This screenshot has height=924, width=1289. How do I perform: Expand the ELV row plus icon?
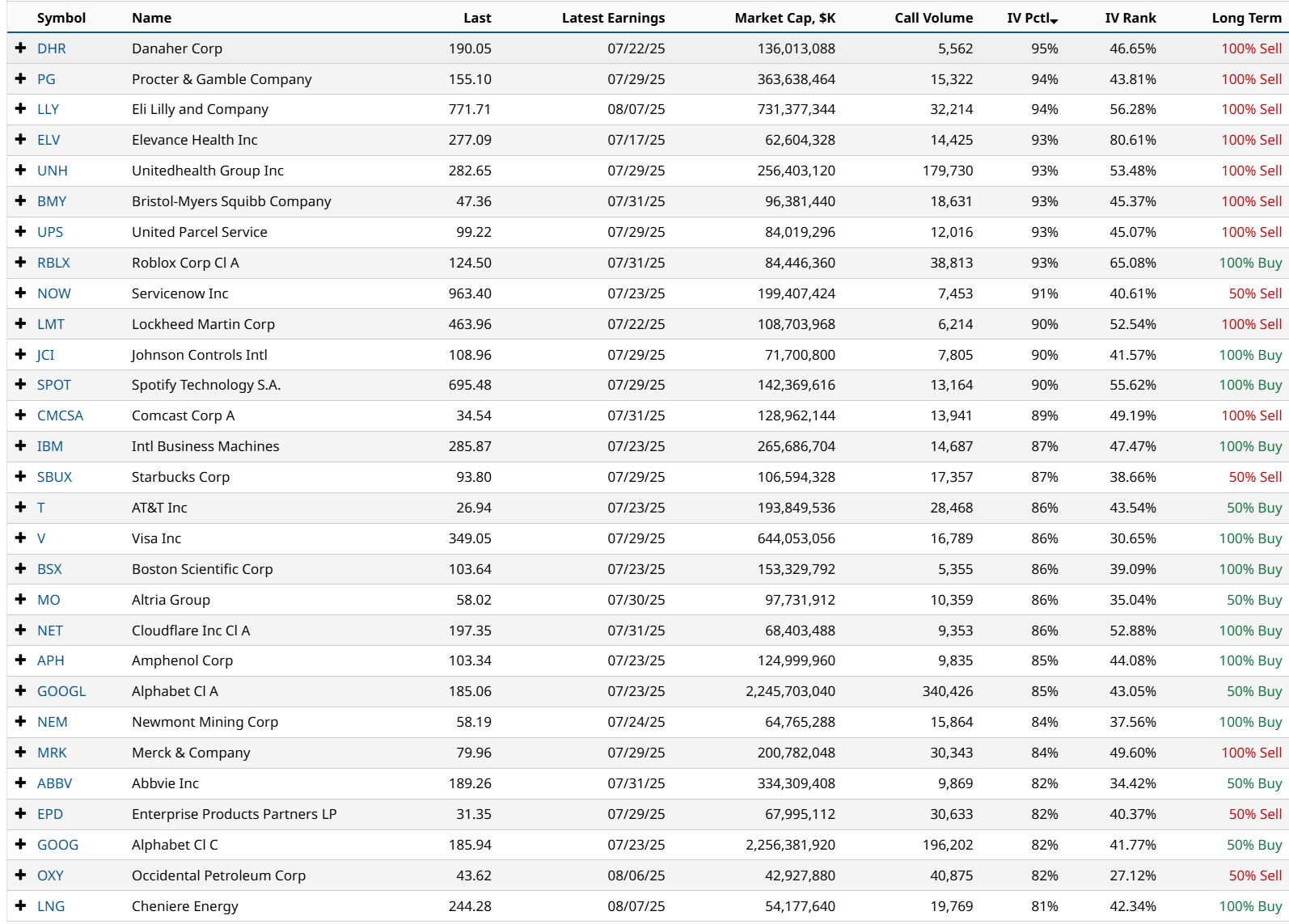point(21,140)
